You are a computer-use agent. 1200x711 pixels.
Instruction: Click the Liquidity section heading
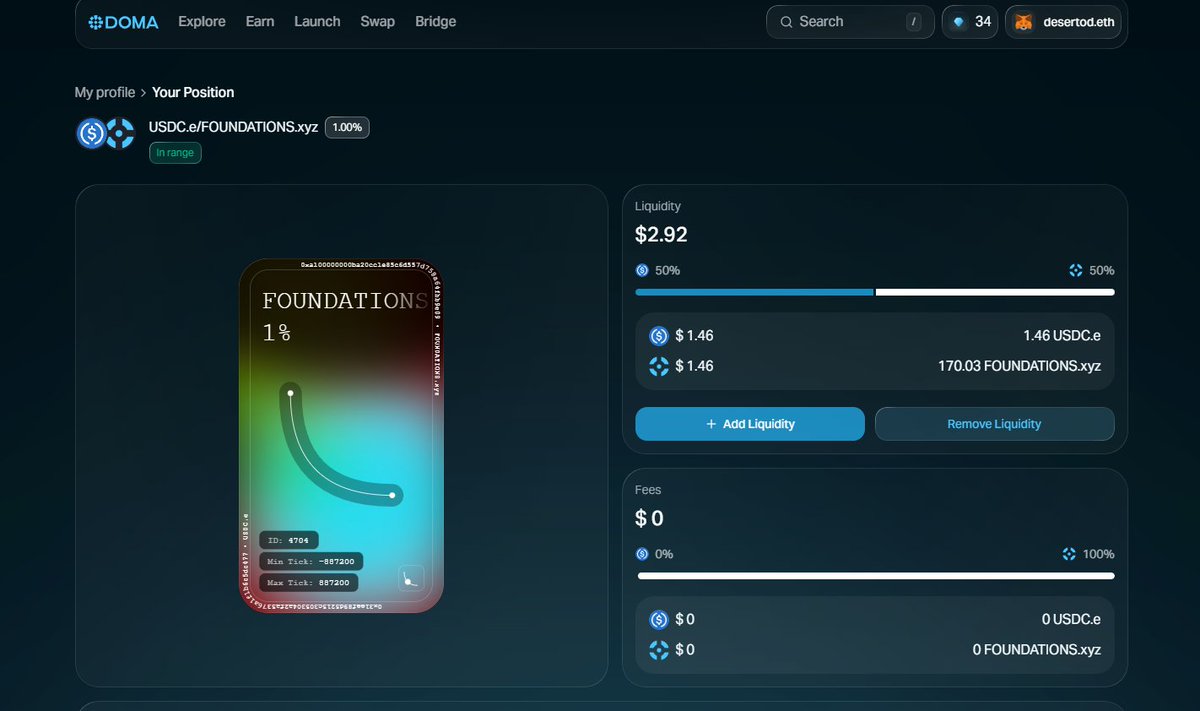(x=658, y=206)
